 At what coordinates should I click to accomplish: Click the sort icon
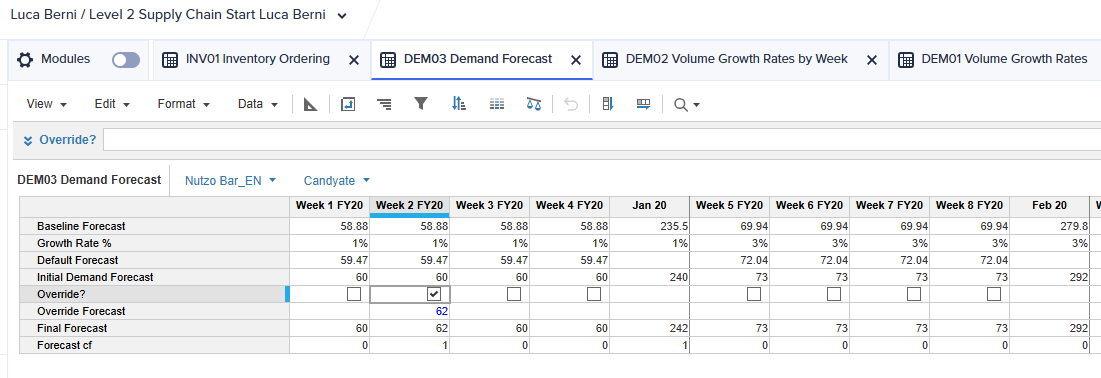pyautogui.click(x=459, y=104)
